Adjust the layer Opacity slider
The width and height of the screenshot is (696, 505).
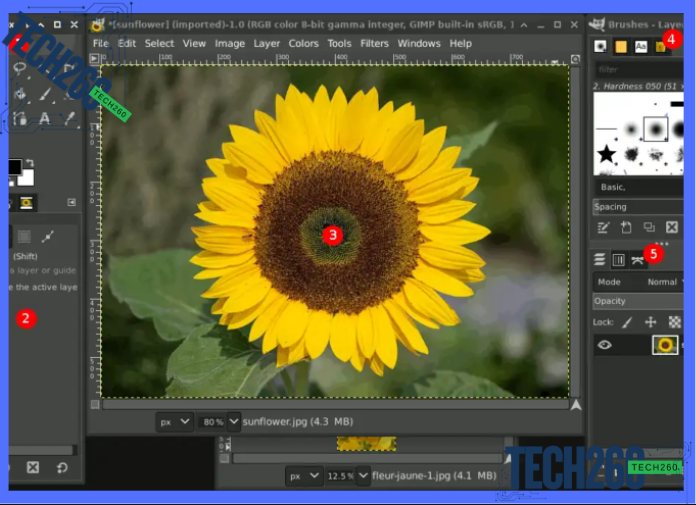tap(638, 301)
